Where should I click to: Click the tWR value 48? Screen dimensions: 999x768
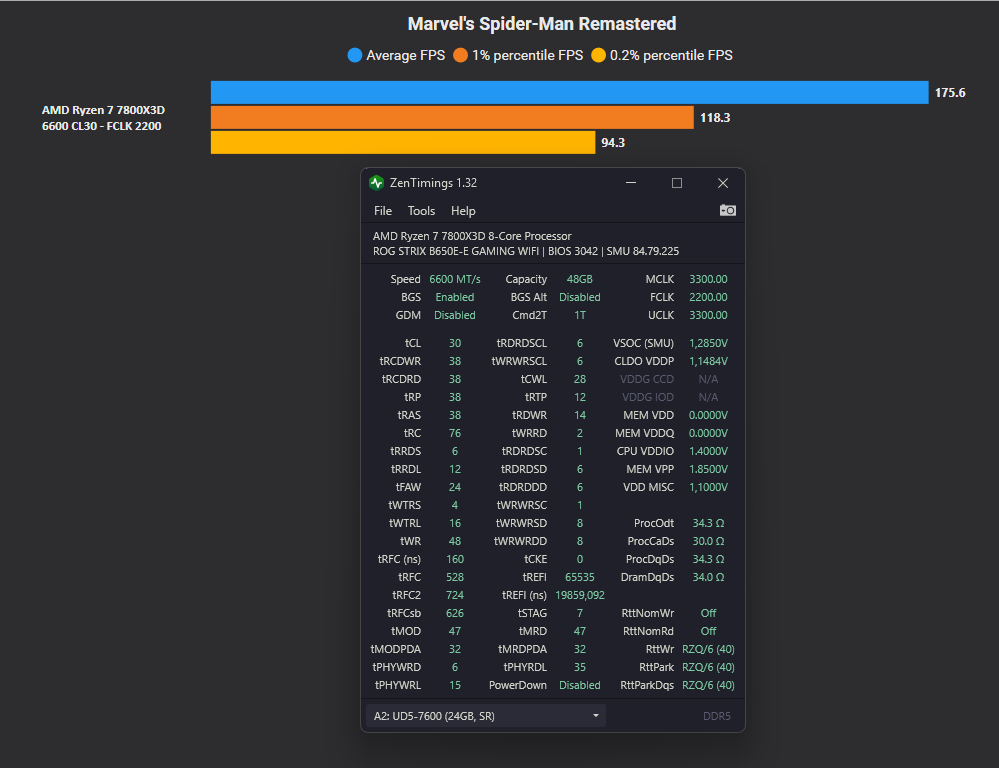[x=455, y=541]
